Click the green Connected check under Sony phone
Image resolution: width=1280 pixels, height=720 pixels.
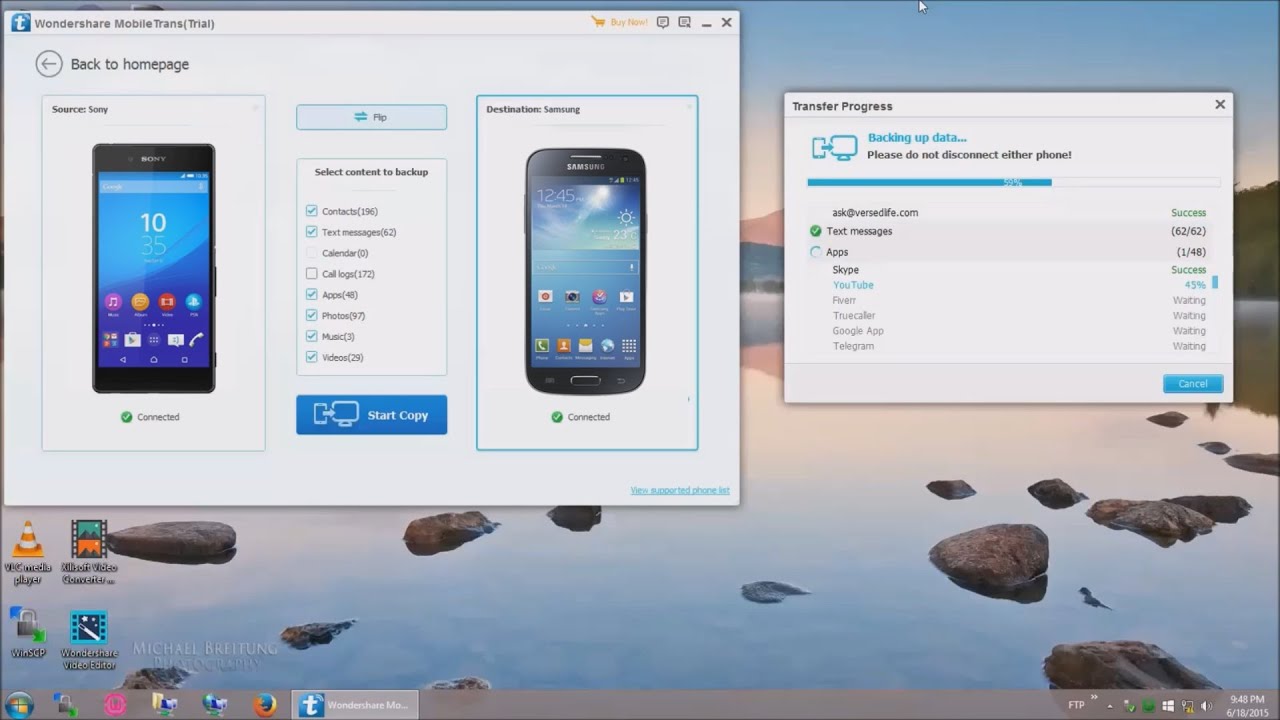click(x=126, y=417)
